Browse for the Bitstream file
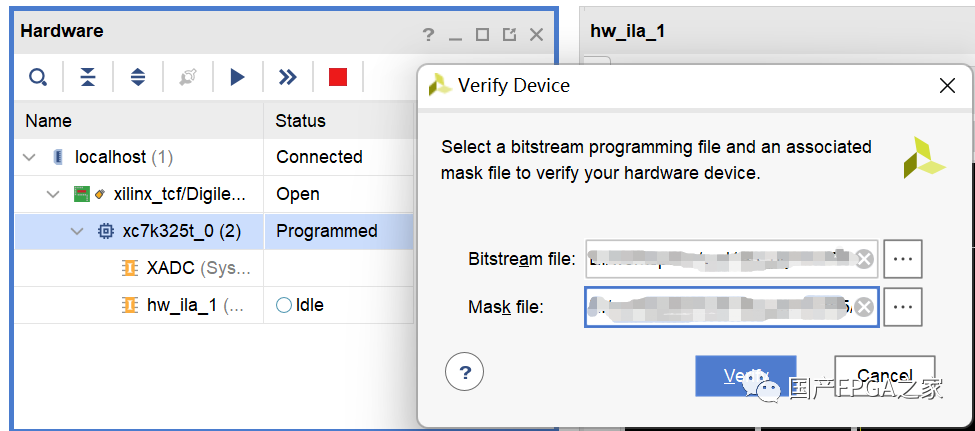 point(903,259)
